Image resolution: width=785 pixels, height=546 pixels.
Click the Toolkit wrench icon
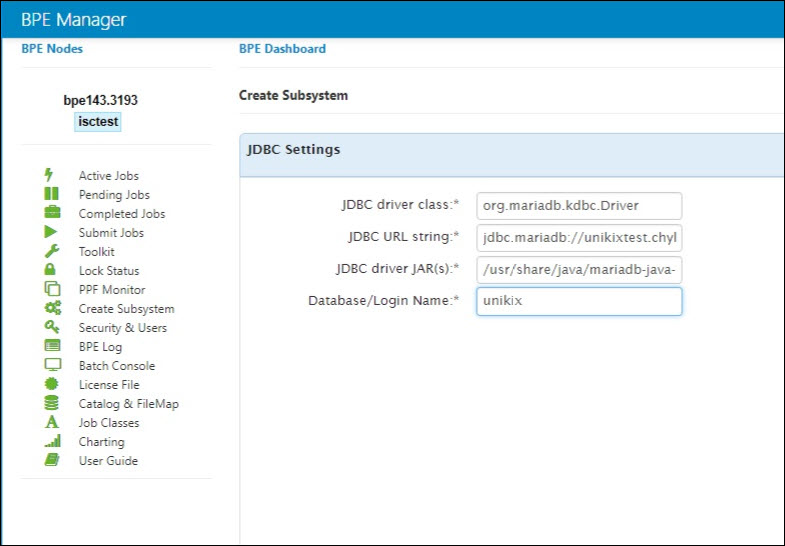point(52,251)
